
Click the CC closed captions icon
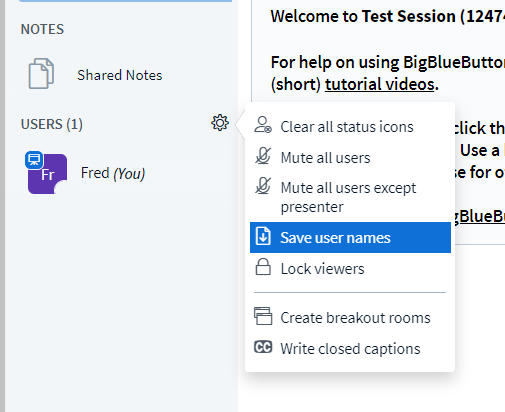pyautogui.click(x=263, y=347)
